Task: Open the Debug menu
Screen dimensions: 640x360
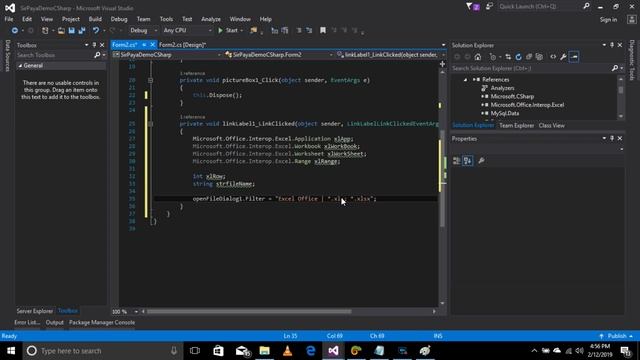Action: pyautogui.click(x=119, y=19)
